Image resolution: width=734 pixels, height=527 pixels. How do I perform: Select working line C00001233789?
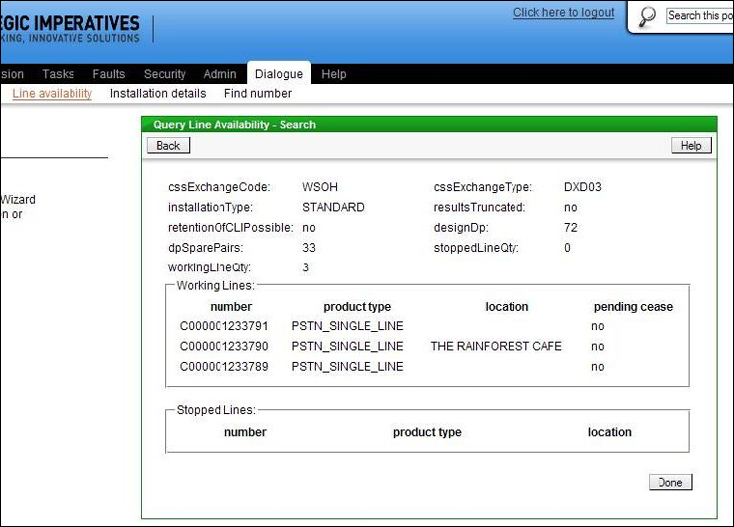pyautogui.click(x=224, y=367)
